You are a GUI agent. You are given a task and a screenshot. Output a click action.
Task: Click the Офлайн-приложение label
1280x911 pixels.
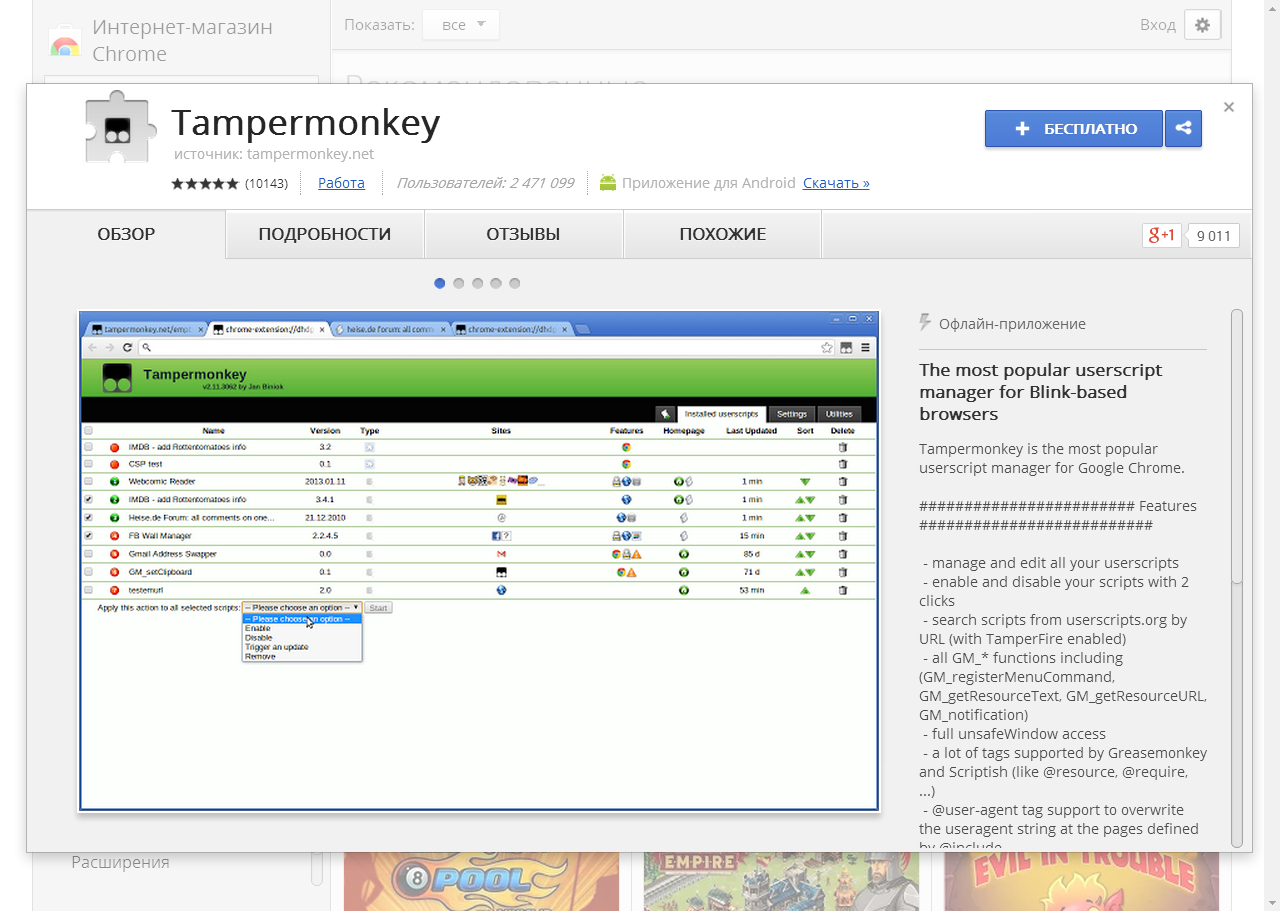(1012, 324)
